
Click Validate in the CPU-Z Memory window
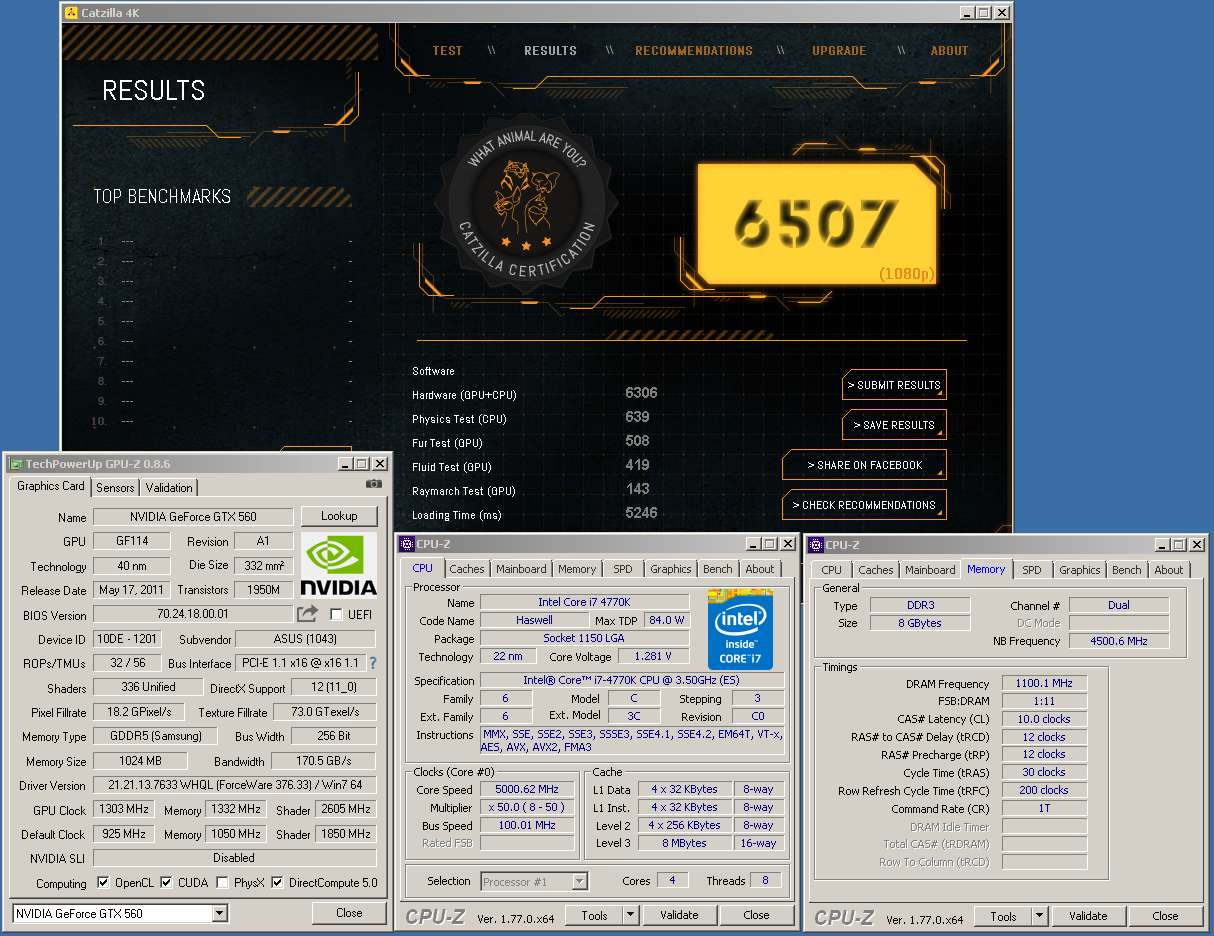1088,916
